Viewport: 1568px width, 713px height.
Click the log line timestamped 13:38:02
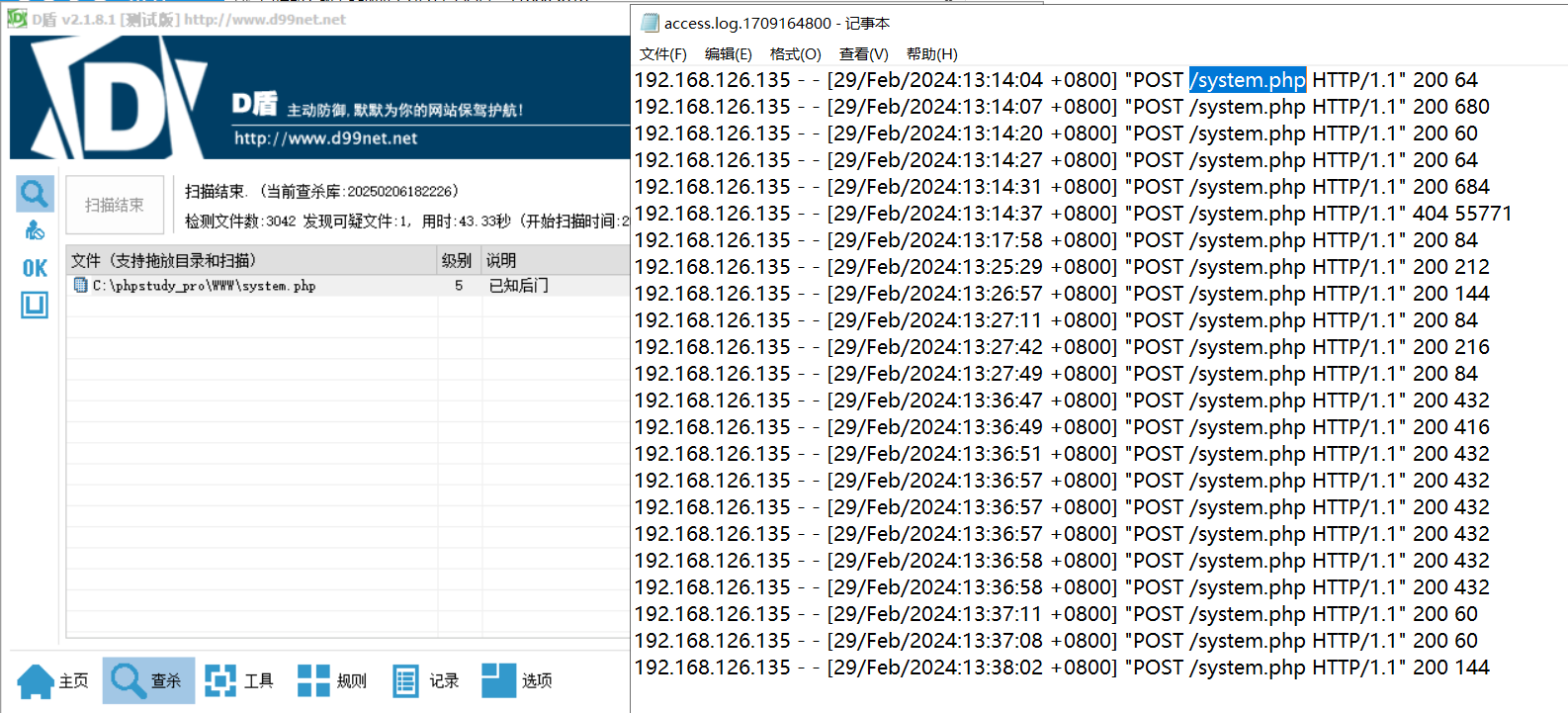coord(1062,668)
